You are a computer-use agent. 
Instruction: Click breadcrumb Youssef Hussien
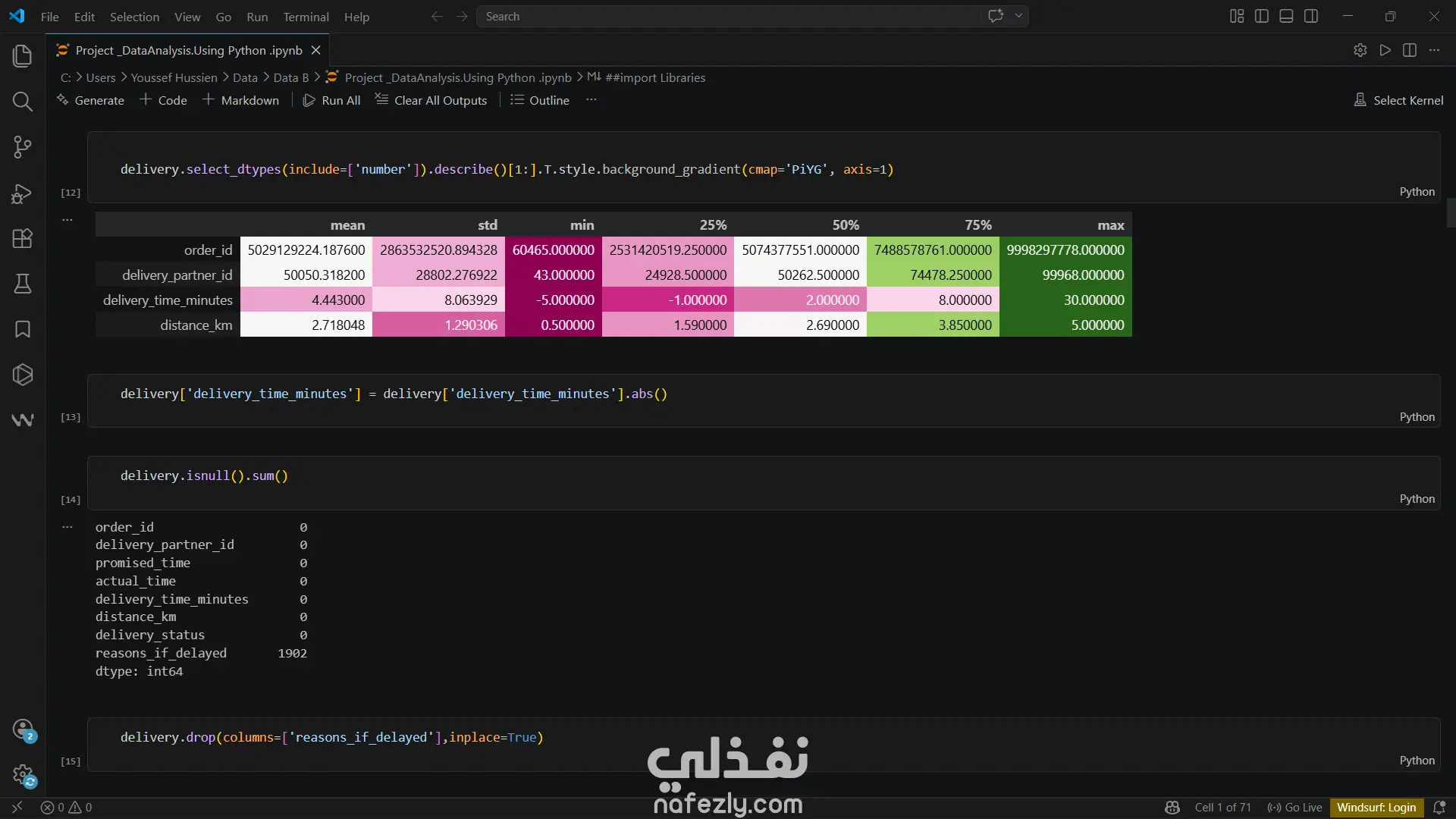[x=174, y=77]
